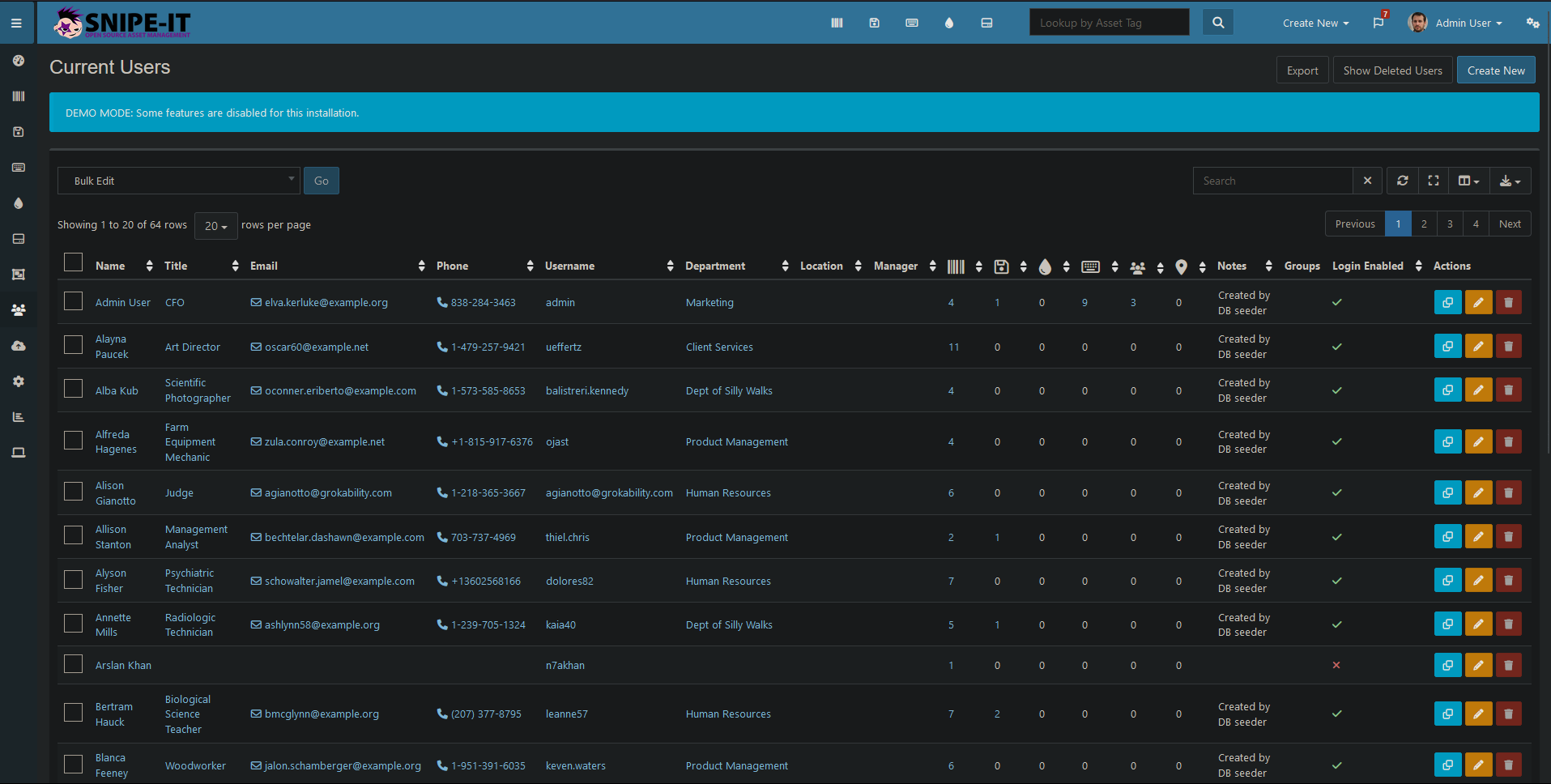Open alerts flag icon in top bar
Image resolution: width=1551 pixels, height=784 pixels.
click(x=1378, y=23)
